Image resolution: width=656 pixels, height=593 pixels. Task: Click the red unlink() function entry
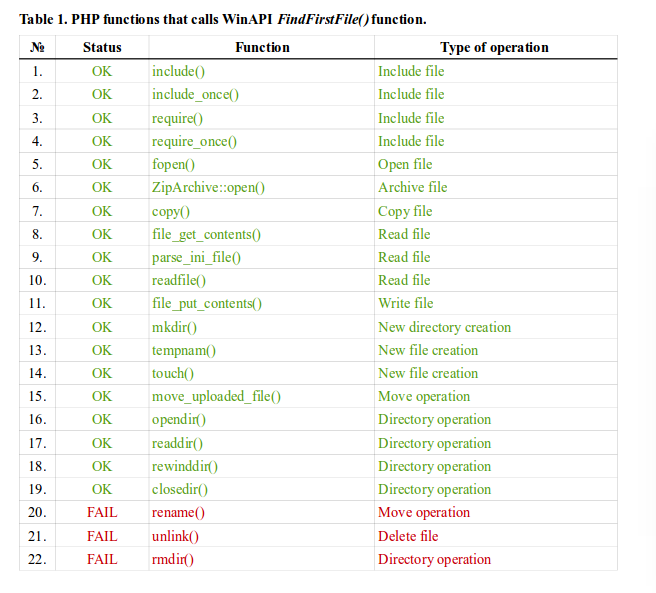175,536
